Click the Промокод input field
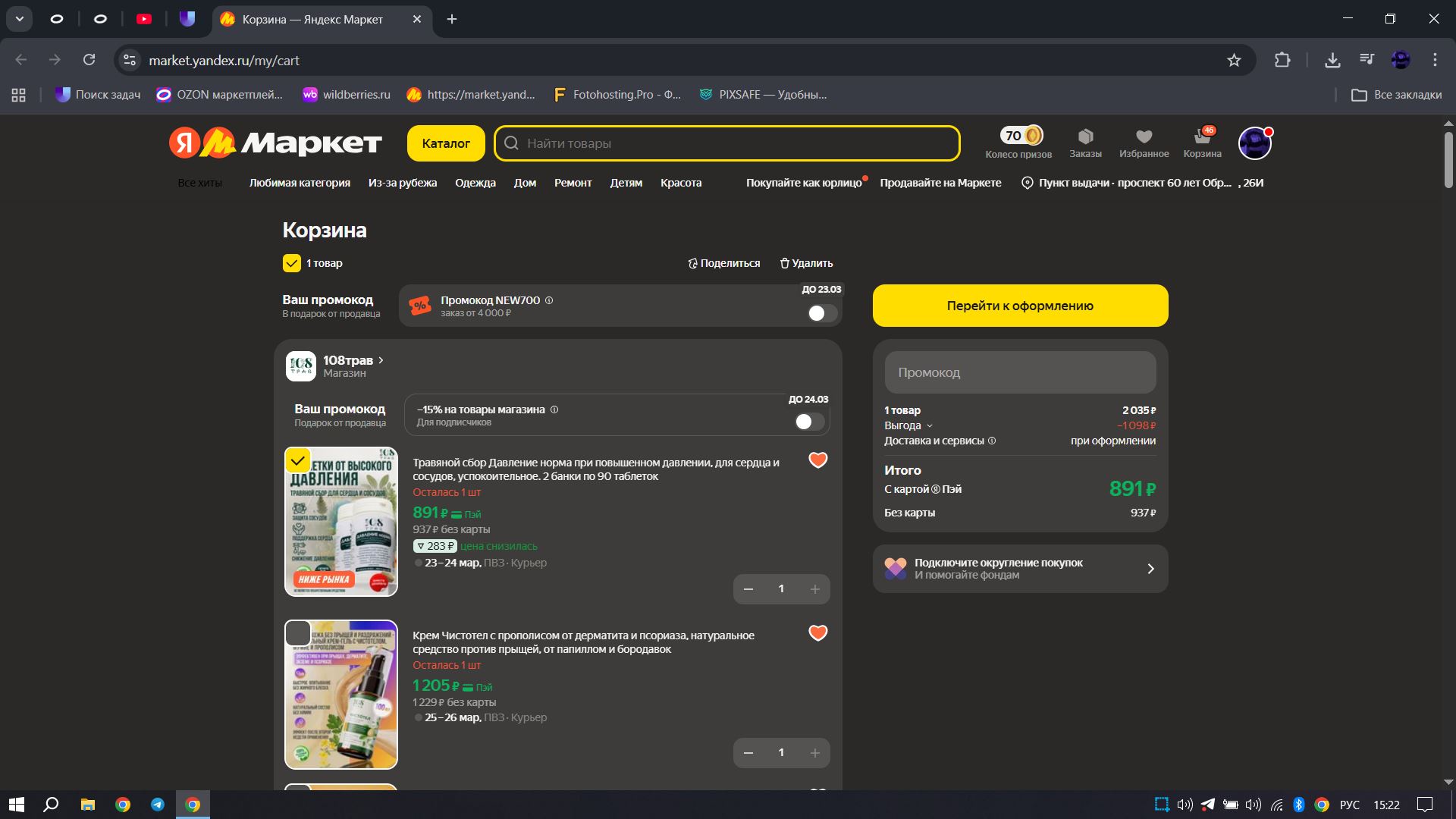The image size is (1456, 819). pos(1019,372)
